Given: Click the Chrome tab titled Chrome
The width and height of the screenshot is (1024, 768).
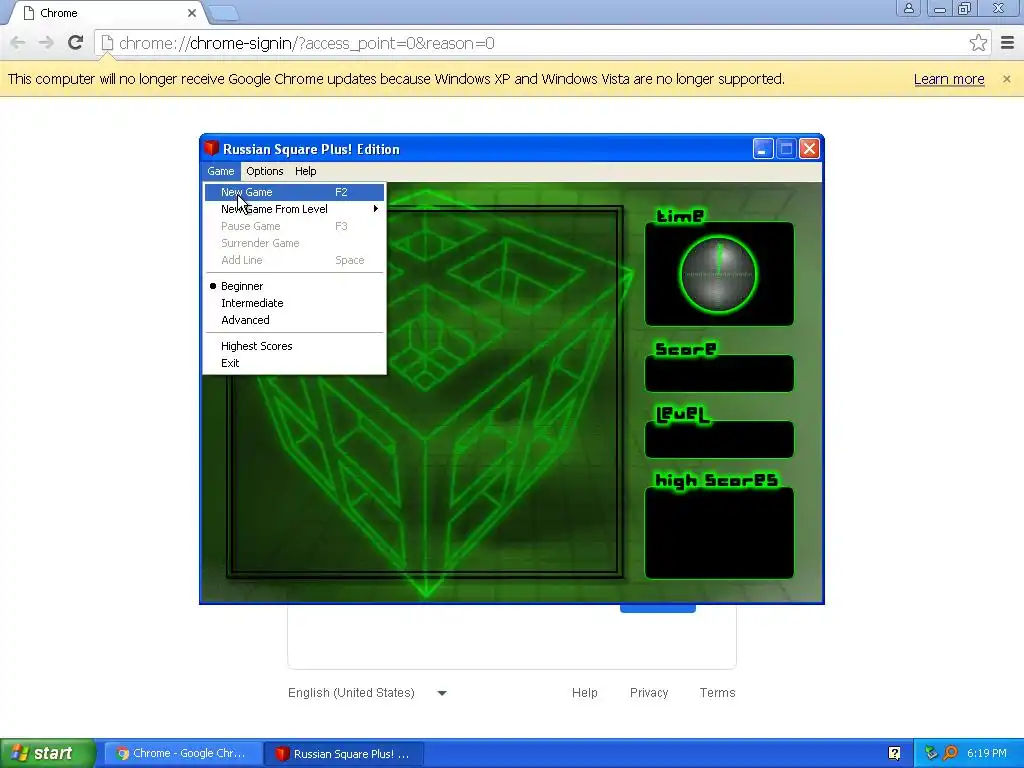Looking at the screenshot, I should point(108,13).
